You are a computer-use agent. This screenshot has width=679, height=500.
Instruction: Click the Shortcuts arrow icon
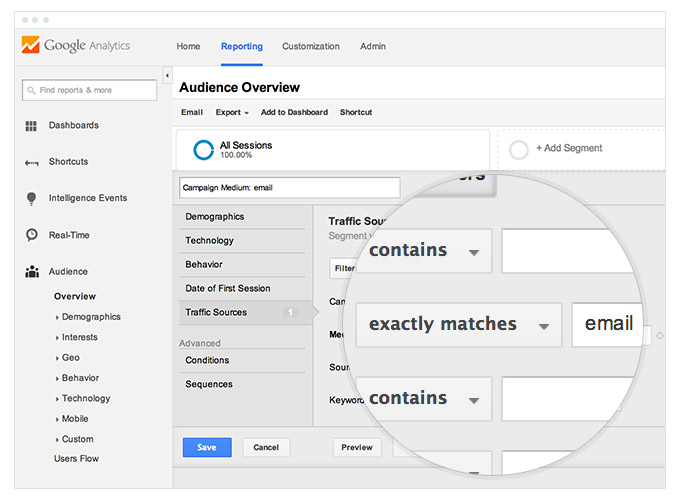pyautogui.click(x=32, y=163)
